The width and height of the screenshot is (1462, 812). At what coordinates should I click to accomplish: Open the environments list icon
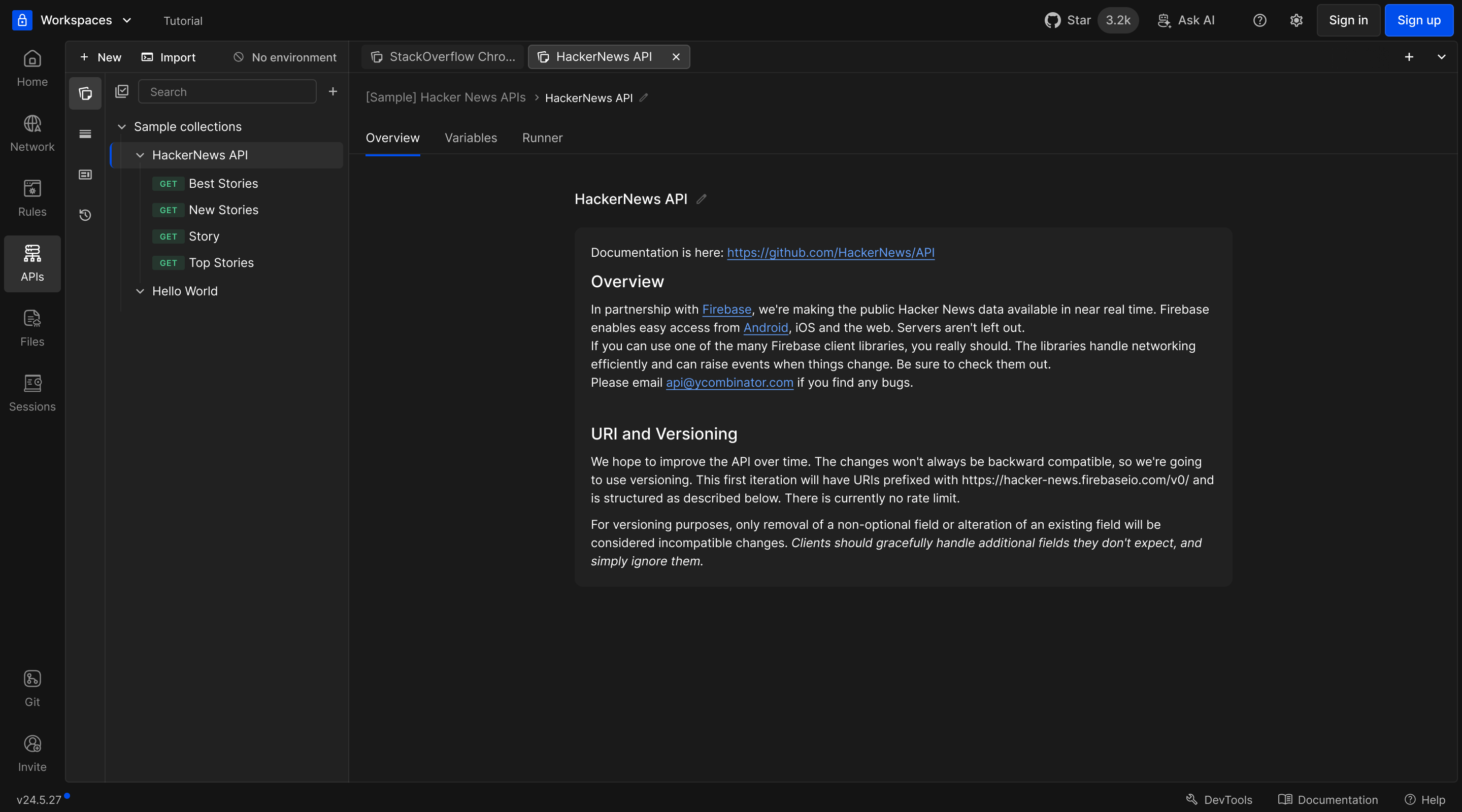(85, 134)
